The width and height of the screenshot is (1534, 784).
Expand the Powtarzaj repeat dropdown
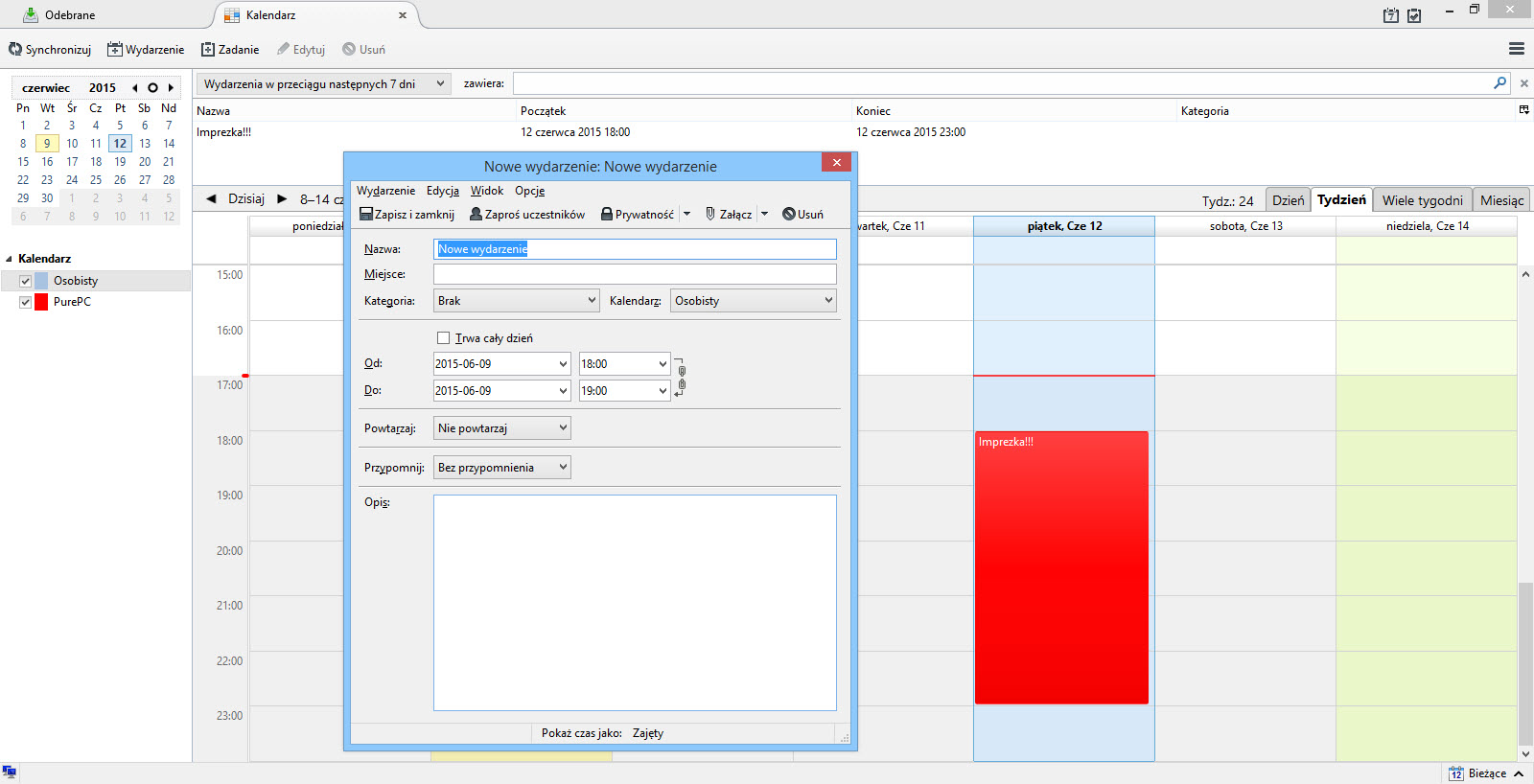click(502, 428)
